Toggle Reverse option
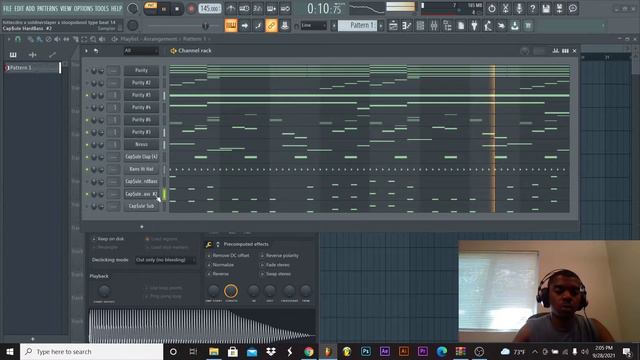The height and width of the screenshot is (360, 640). [218, 274]
